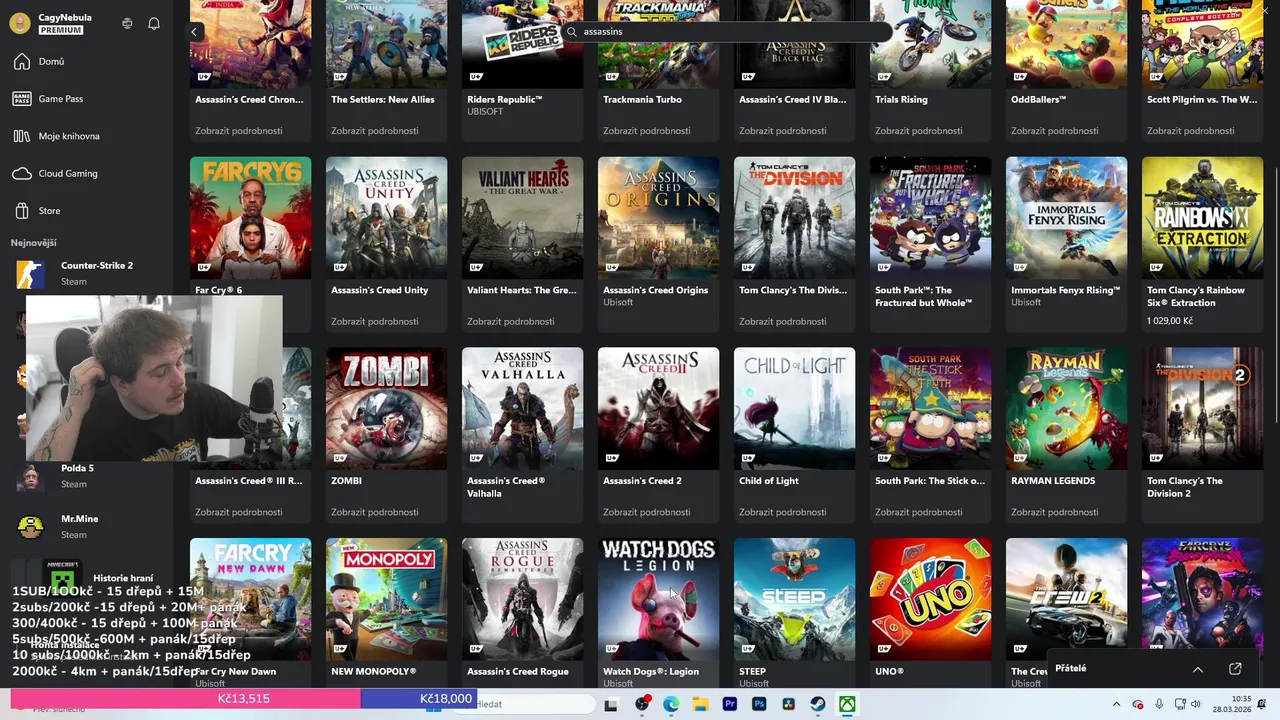Open Assassin's Creed Rogue cover
This screenshot has height=720, width=1280.
(522, 599)
